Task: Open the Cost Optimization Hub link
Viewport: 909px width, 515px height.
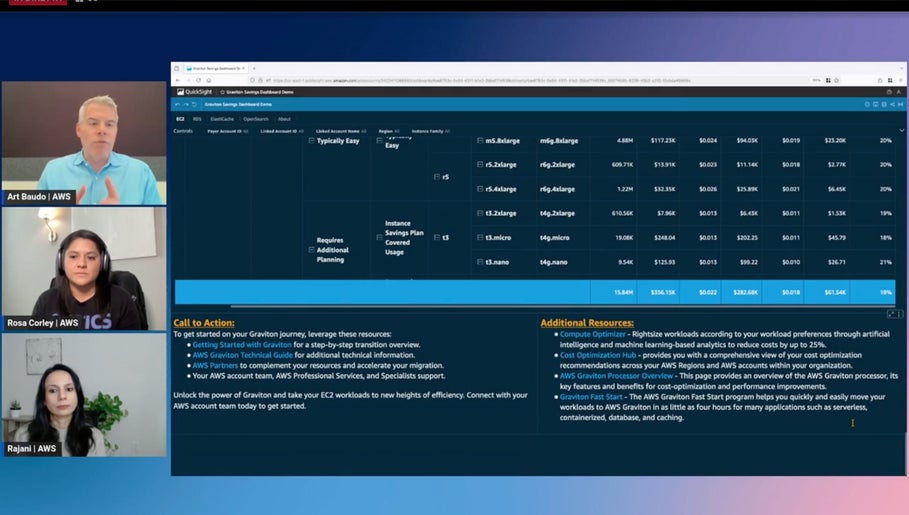Action: pyautogui.click(x=598, y=355)
